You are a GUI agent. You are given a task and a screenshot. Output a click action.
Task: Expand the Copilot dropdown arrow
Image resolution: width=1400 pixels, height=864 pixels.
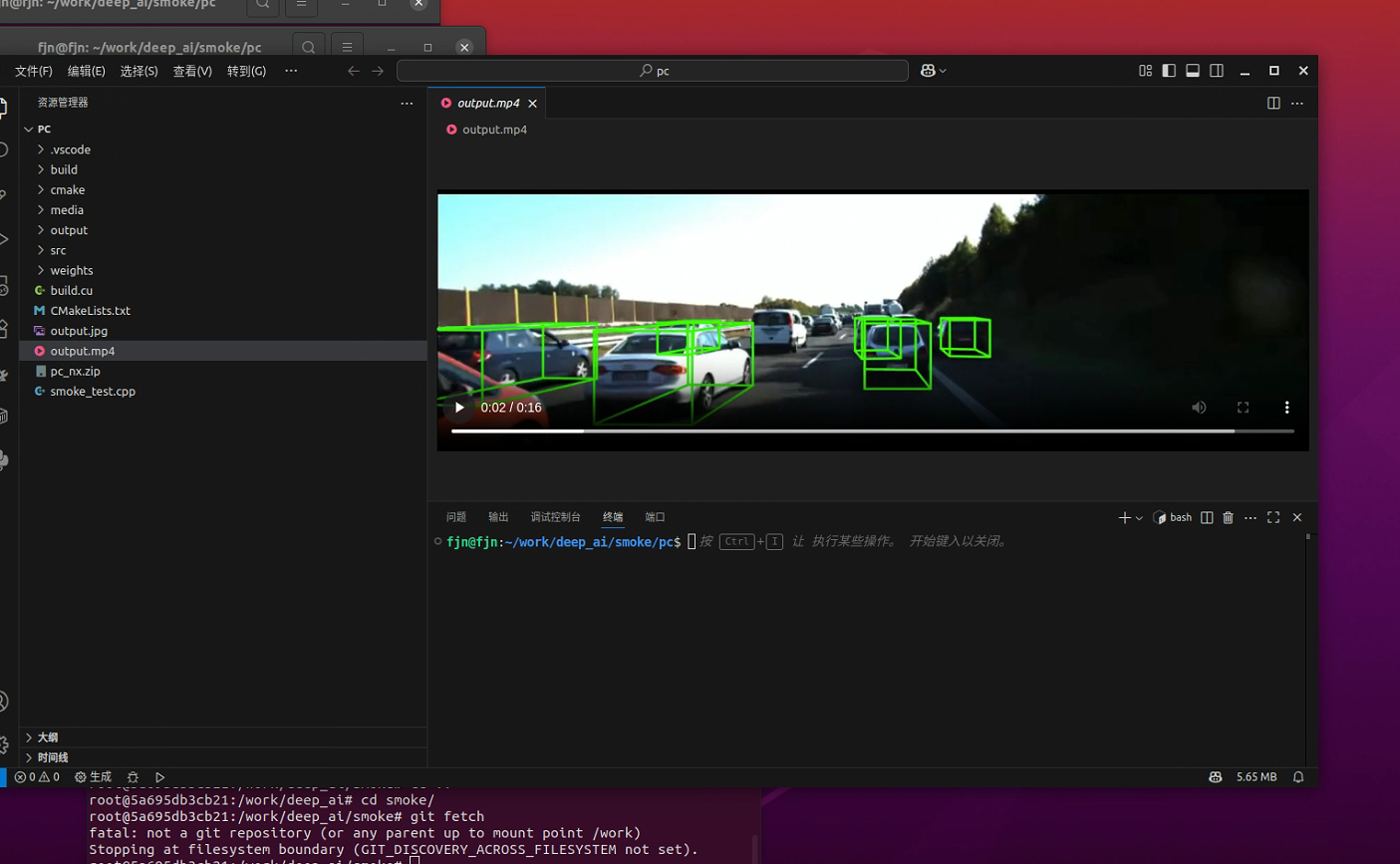pyautogui.click(x=943, y=71)
